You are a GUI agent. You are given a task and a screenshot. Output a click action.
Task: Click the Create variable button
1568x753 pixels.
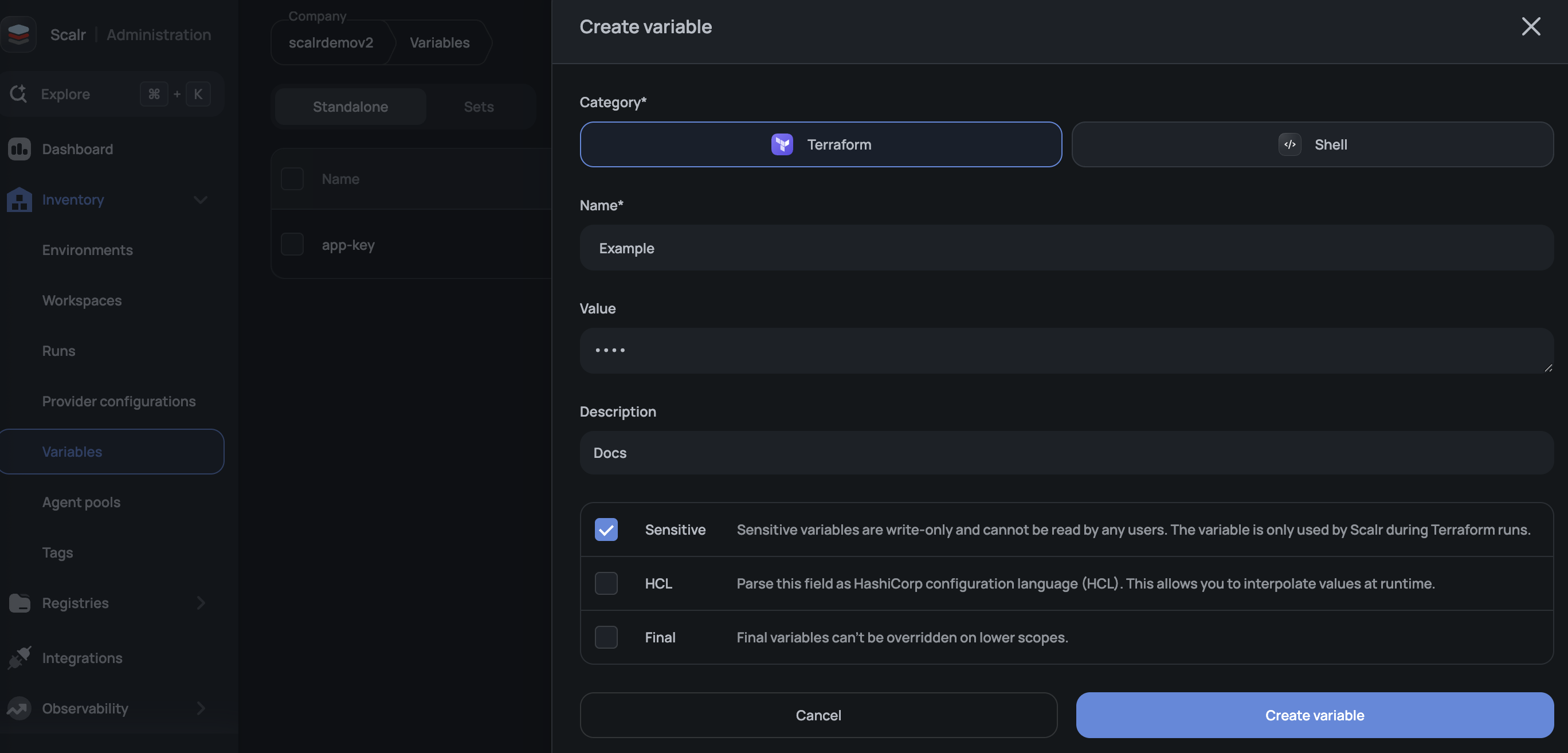pyautogui.click(x=1314, y=715)
